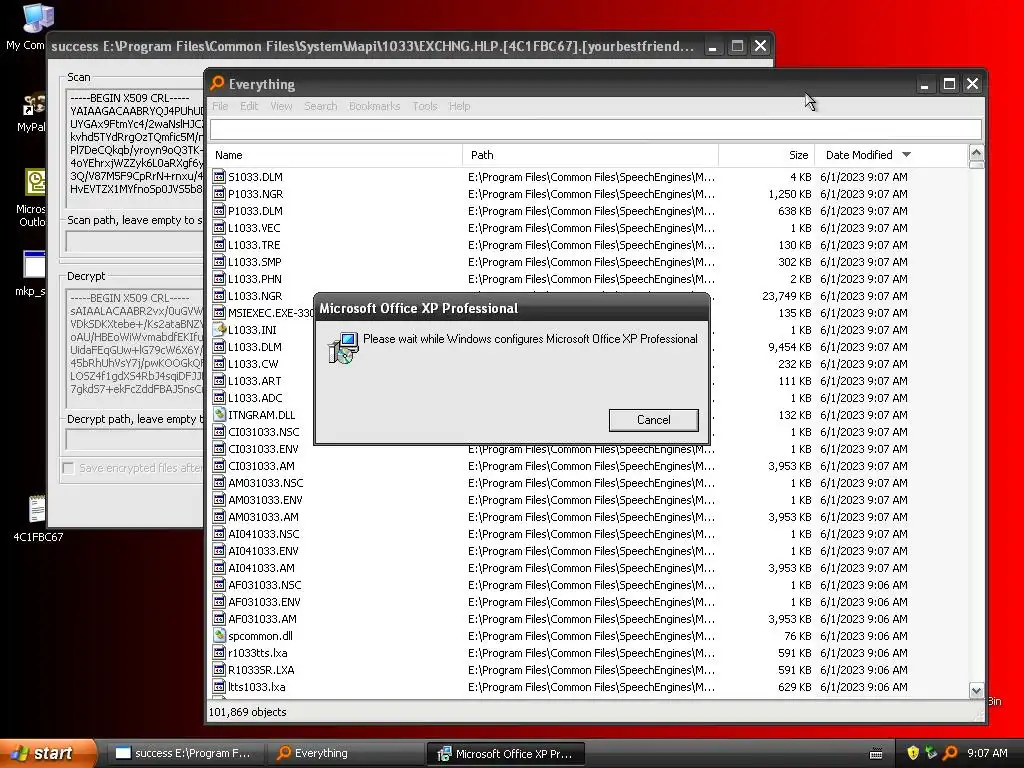This screenshot has height=768, width=1024.
Task: Click the L1033.DLM file icon
Action: [219, 347]
